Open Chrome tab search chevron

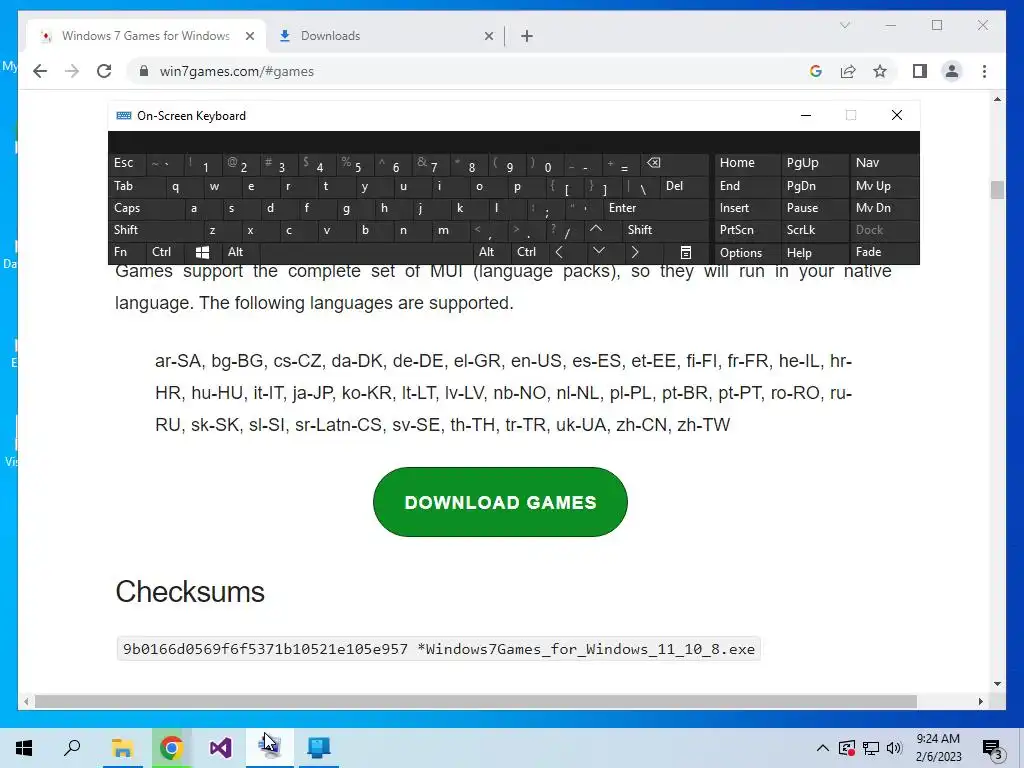click(844, 25)
